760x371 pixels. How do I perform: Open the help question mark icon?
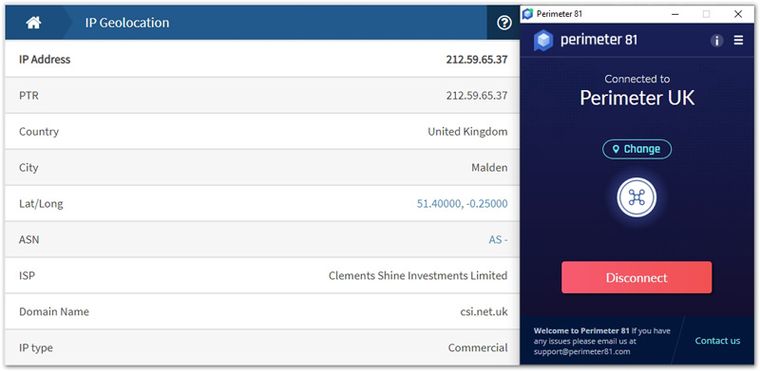tap(504, 22)
